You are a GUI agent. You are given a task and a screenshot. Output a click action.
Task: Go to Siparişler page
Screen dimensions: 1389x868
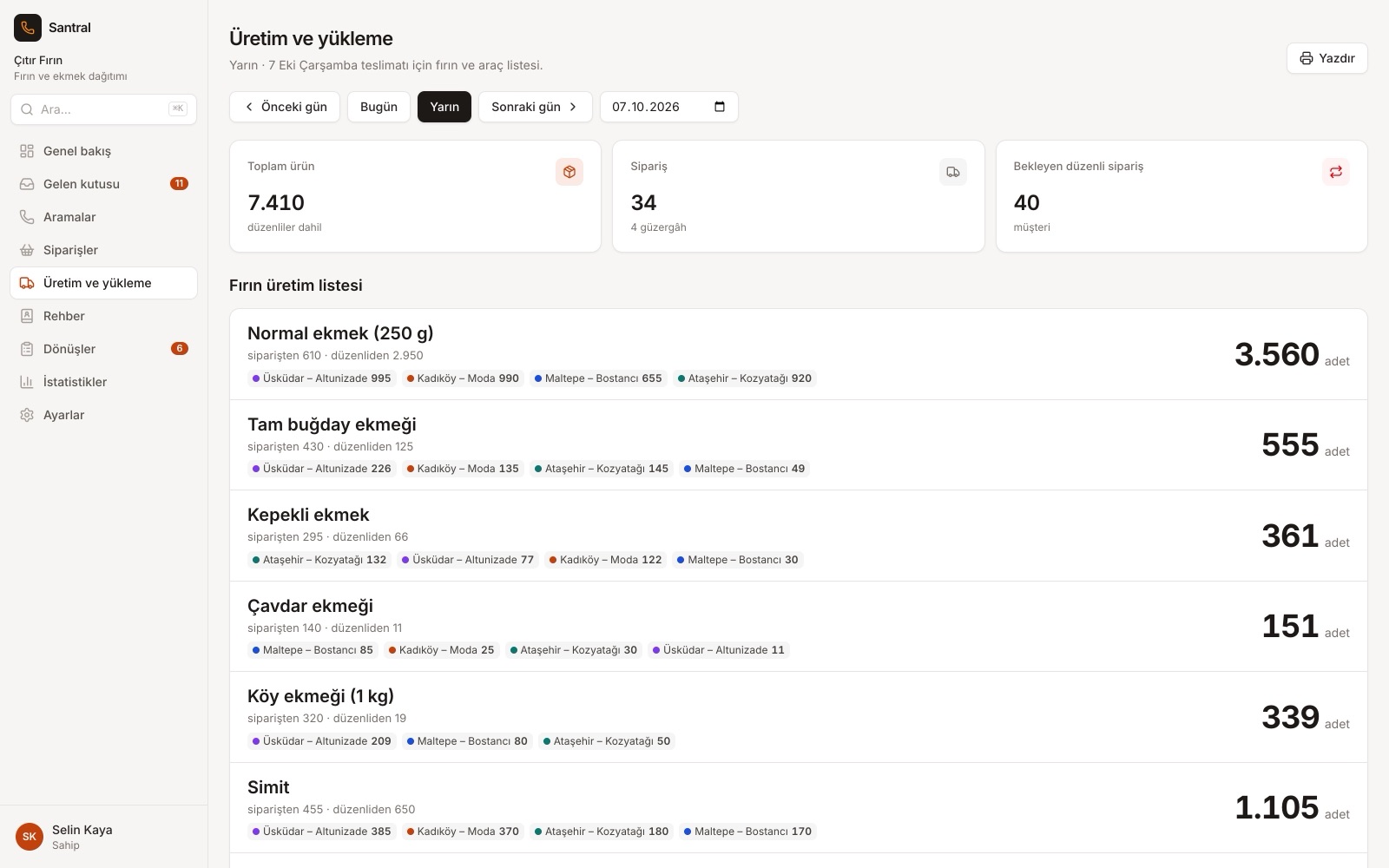tap(104, 250)
